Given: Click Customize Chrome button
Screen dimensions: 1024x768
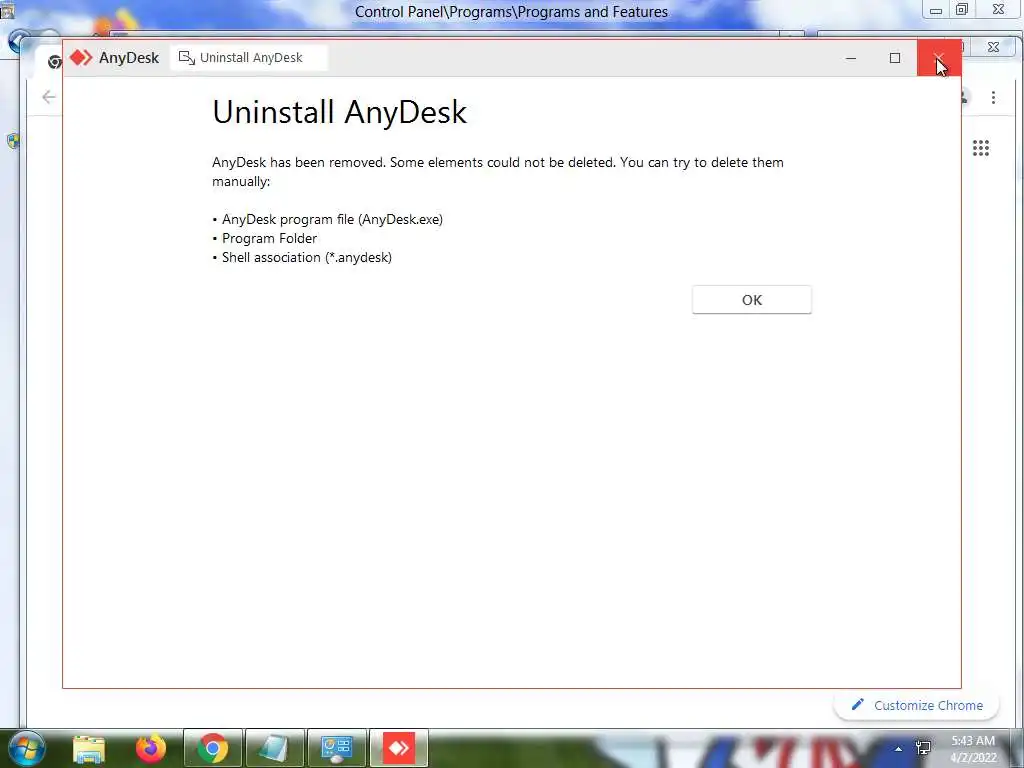Looking at the screenshot, I should (916, 705).
